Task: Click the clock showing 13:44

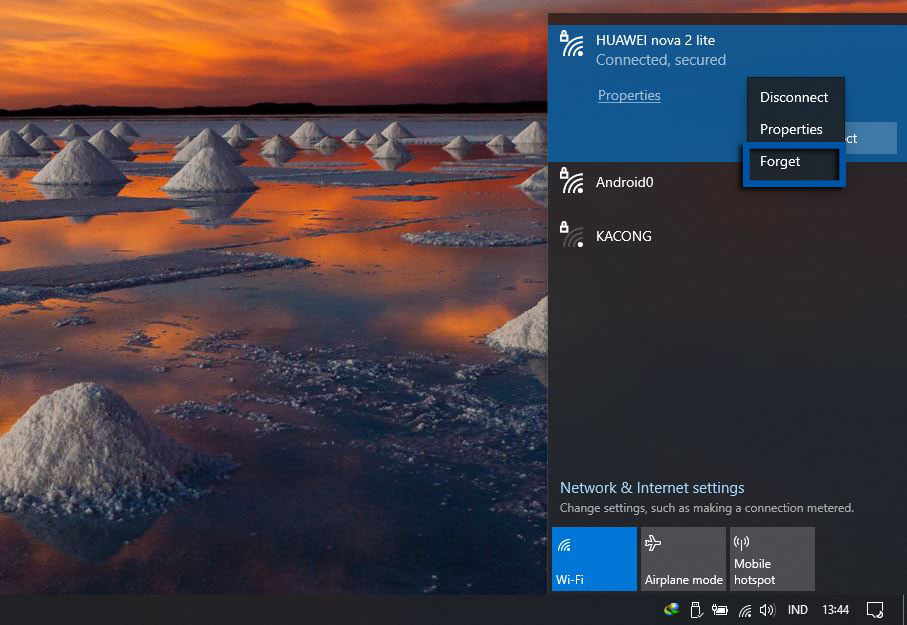Action: (x=835, y=609)
